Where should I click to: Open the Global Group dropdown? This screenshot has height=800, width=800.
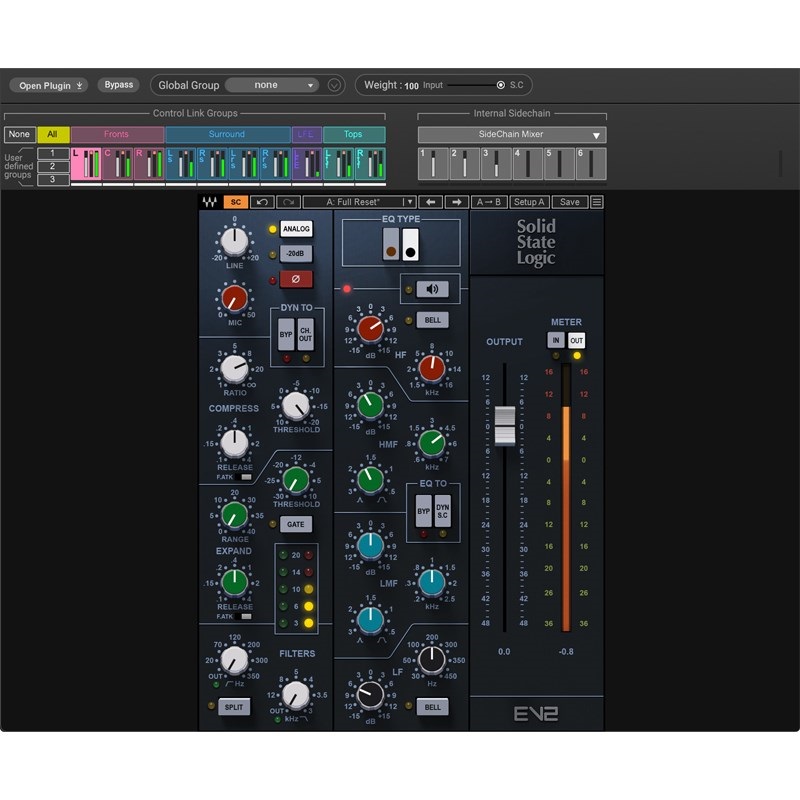pos(272,85)
